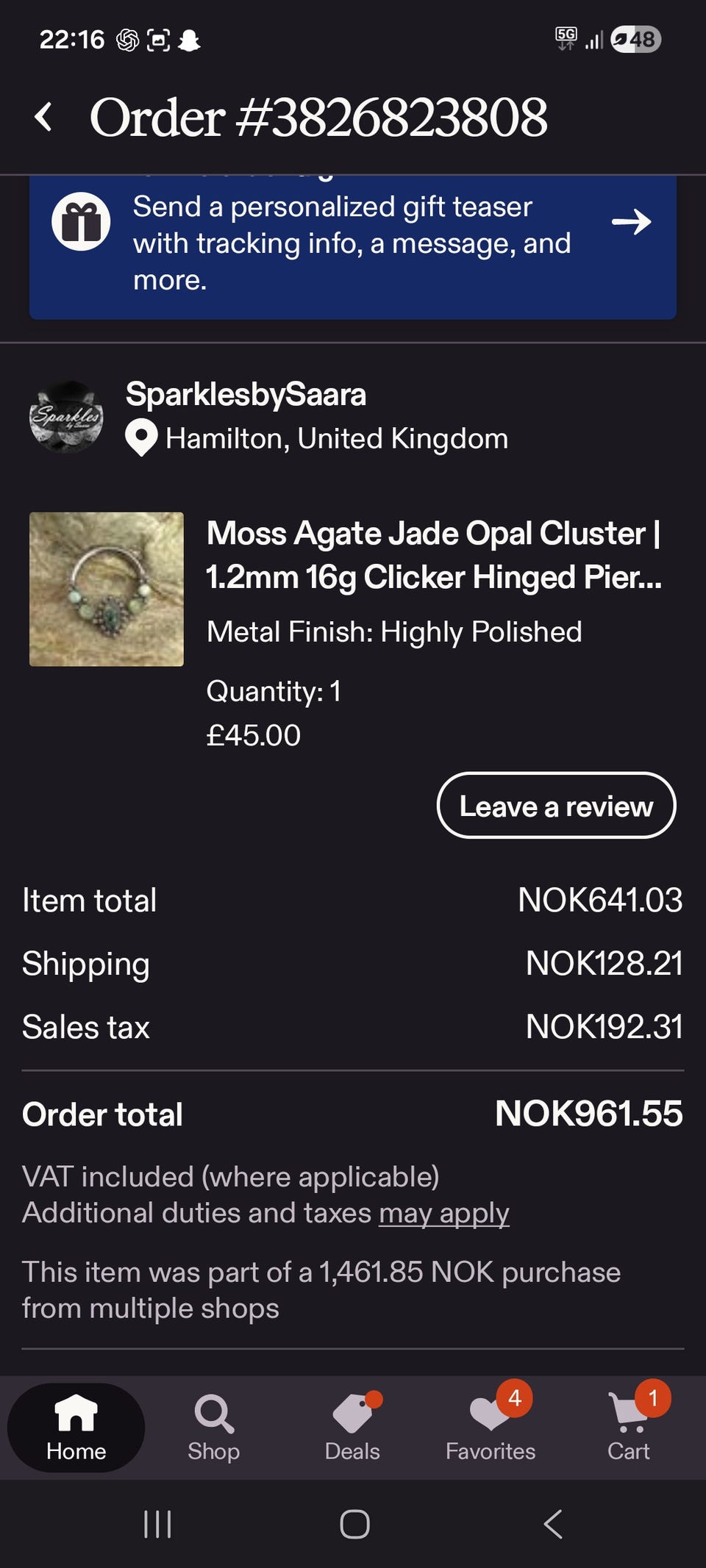Switch to the Shop search tab
Screen dimensions: 706x1568
pos(213,1426)
